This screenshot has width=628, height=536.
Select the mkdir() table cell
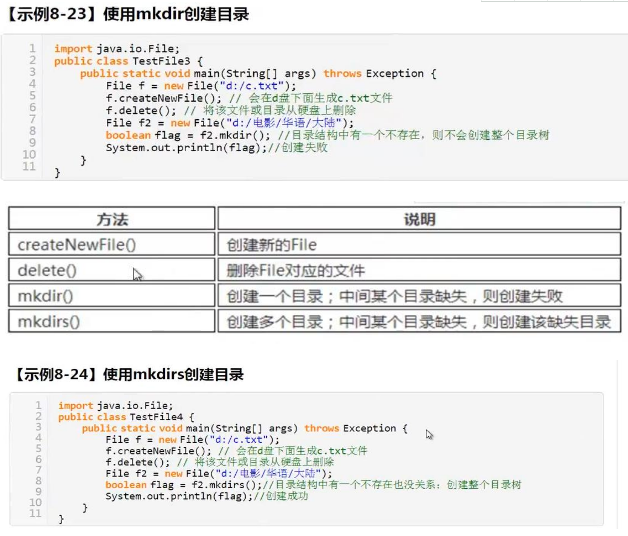(x=112, y=296)
